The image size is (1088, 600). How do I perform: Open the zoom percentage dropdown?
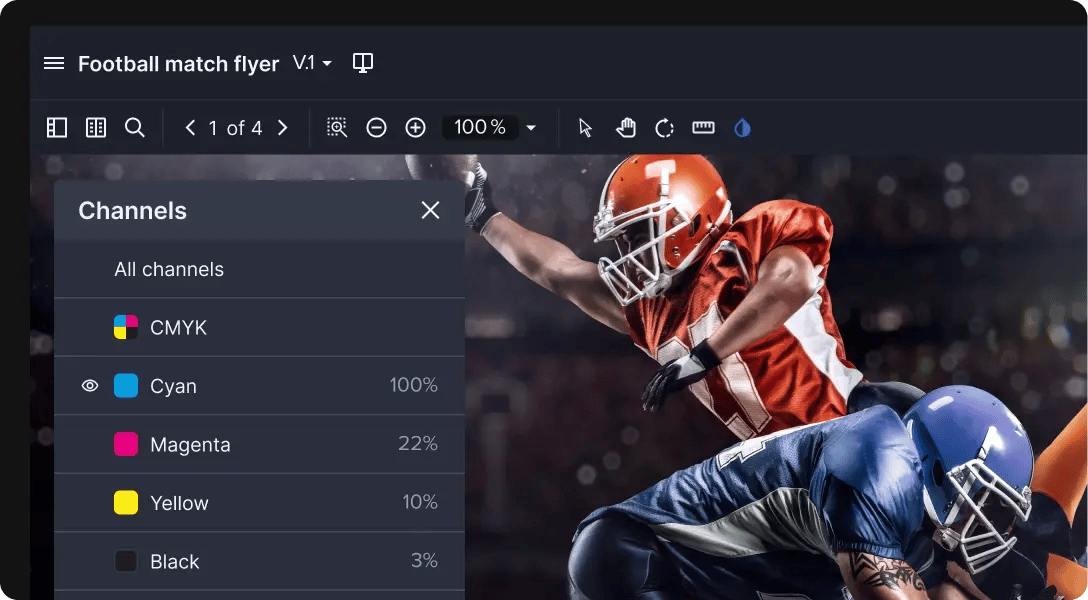coord(531,127)
